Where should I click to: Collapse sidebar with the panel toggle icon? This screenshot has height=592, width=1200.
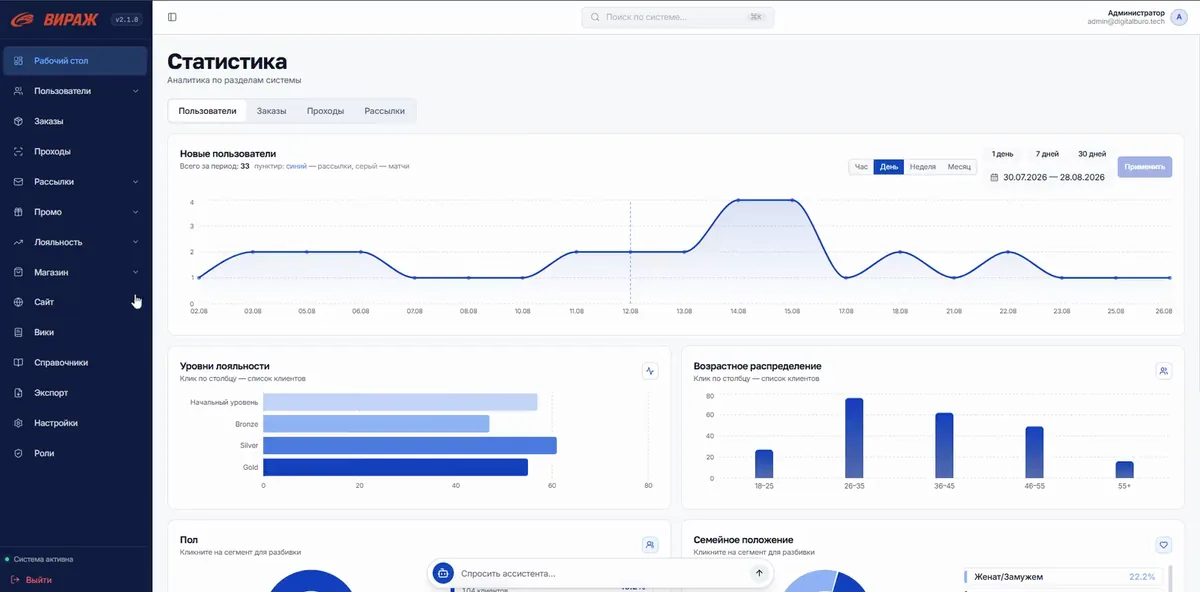172,17
